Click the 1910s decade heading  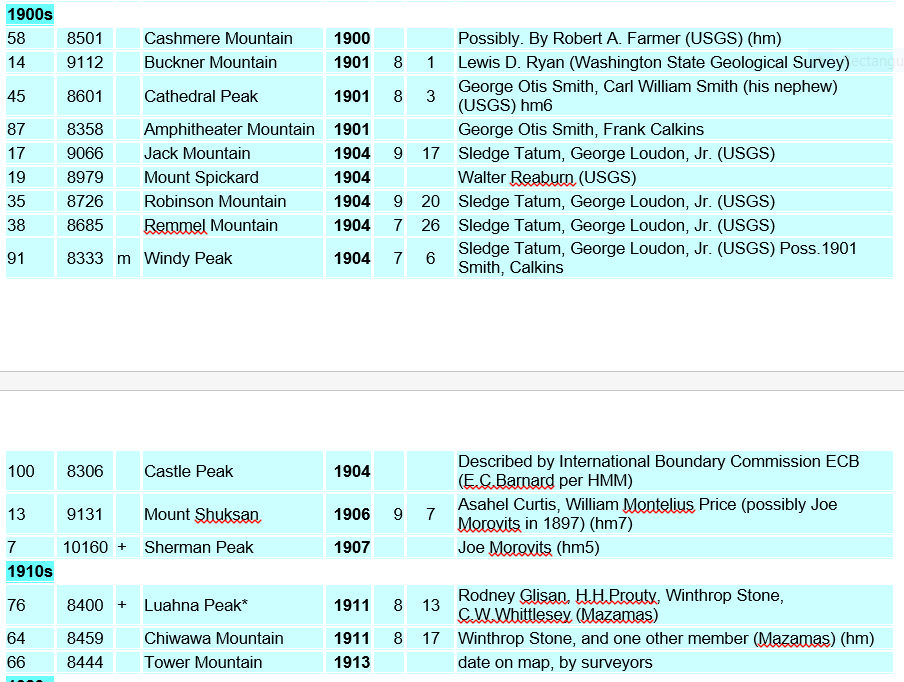tap(30, 571)
